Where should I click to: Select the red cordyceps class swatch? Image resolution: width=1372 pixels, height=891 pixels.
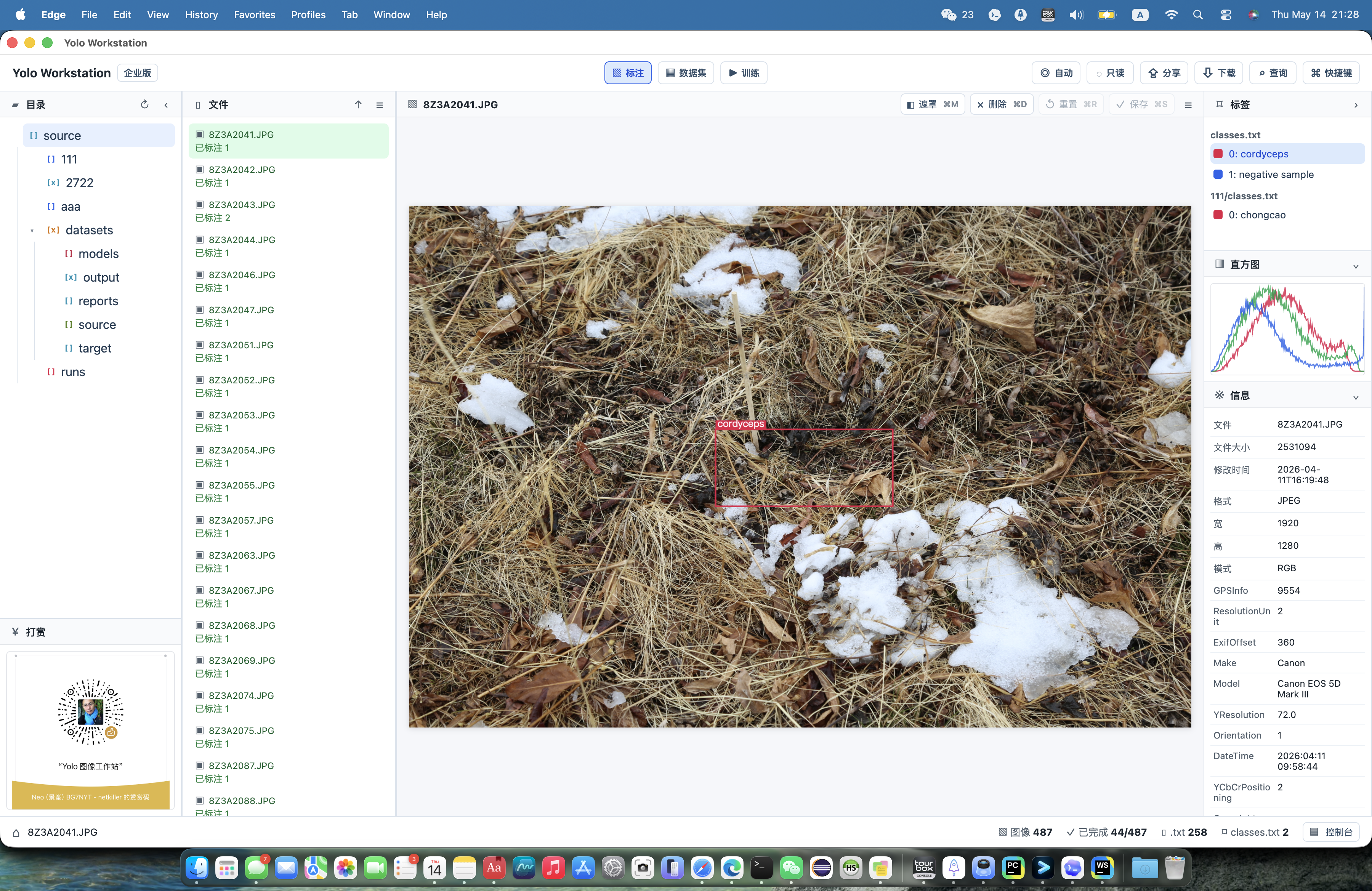[x=1218, y=154]
